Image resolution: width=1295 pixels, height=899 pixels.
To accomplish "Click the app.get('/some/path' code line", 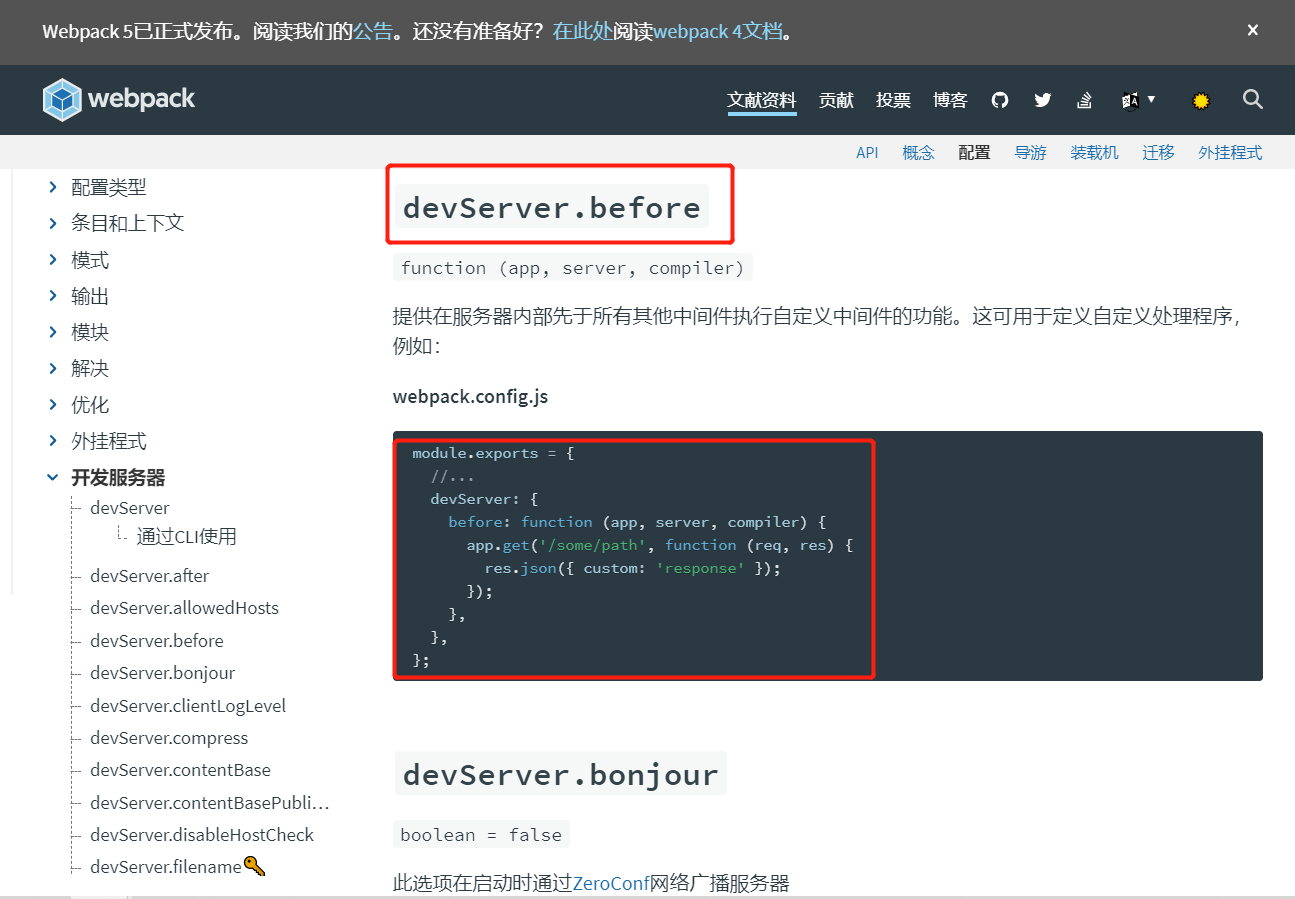I will (659, 545).
